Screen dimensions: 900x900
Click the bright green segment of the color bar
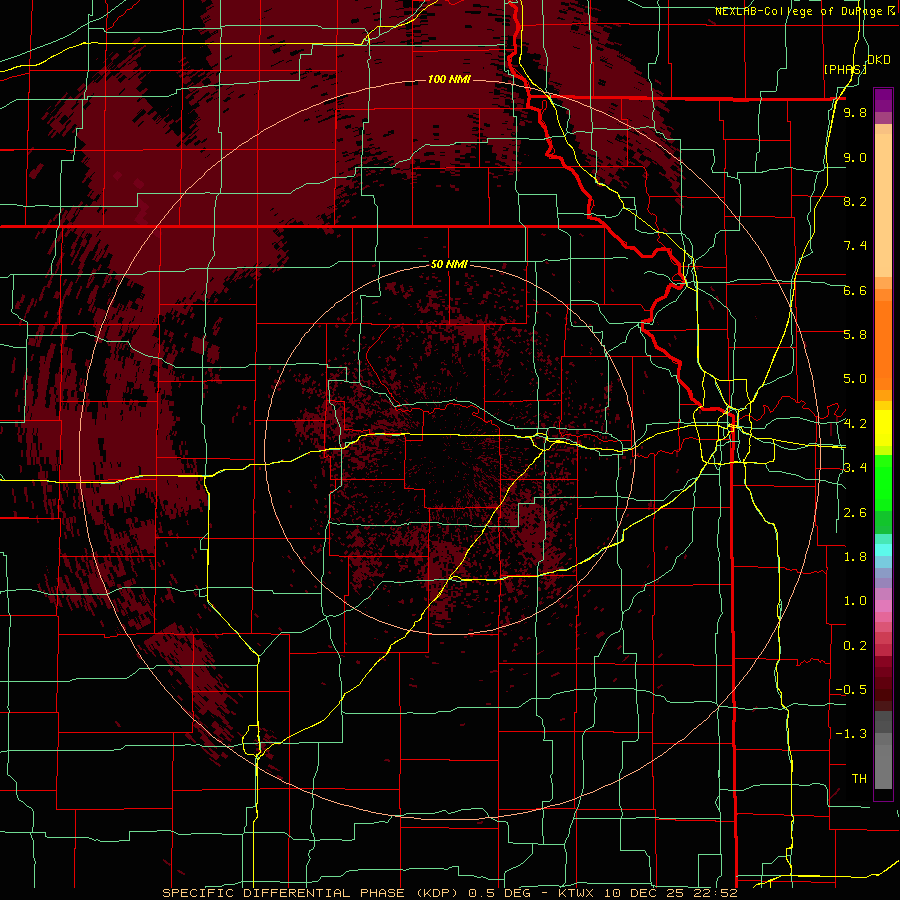point(883,482)
